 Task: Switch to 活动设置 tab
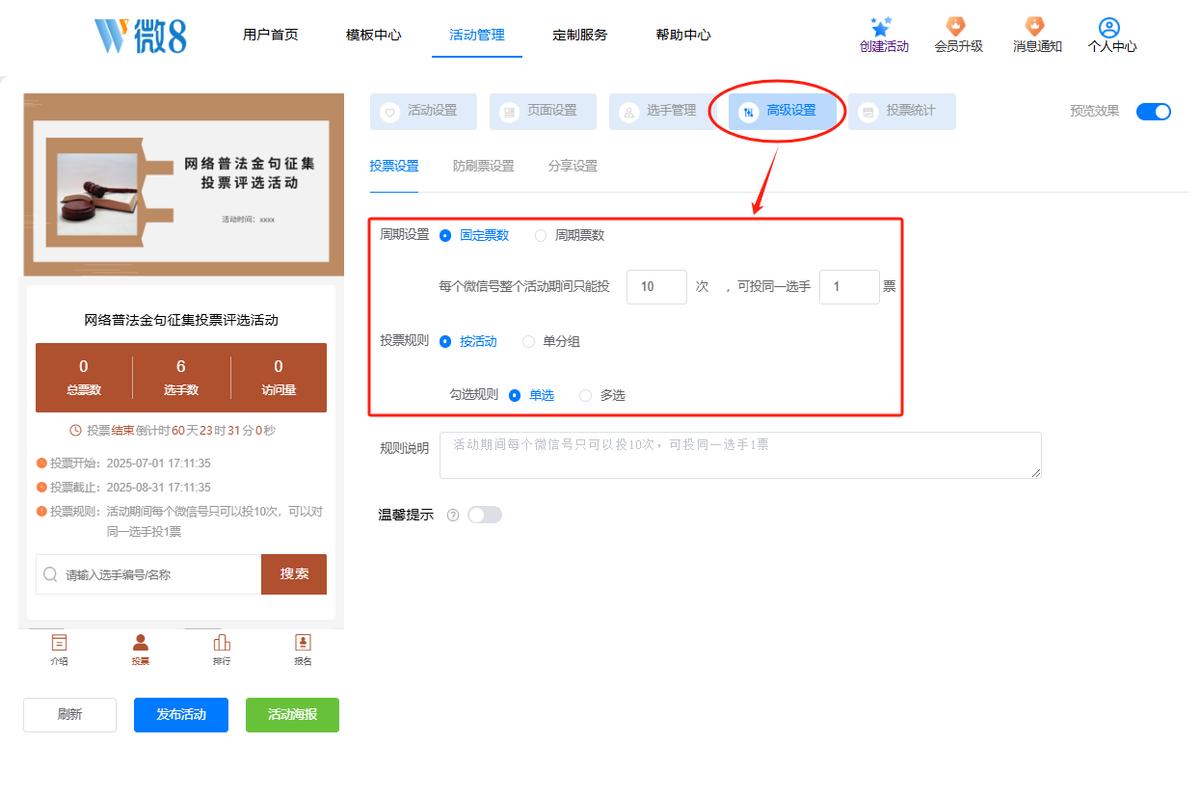423,111
